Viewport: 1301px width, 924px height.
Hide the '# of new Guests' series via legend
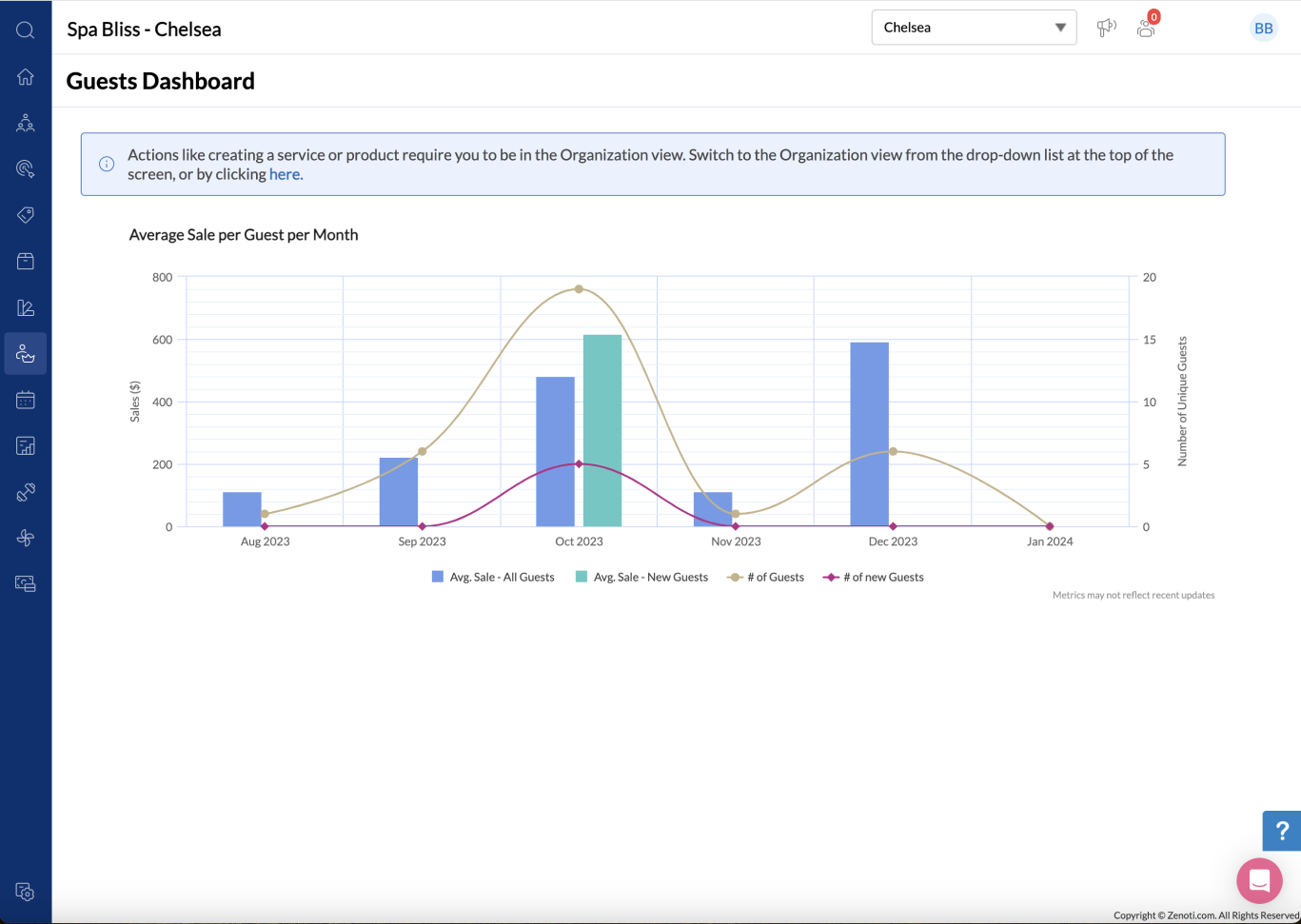[x=872, y=577]
